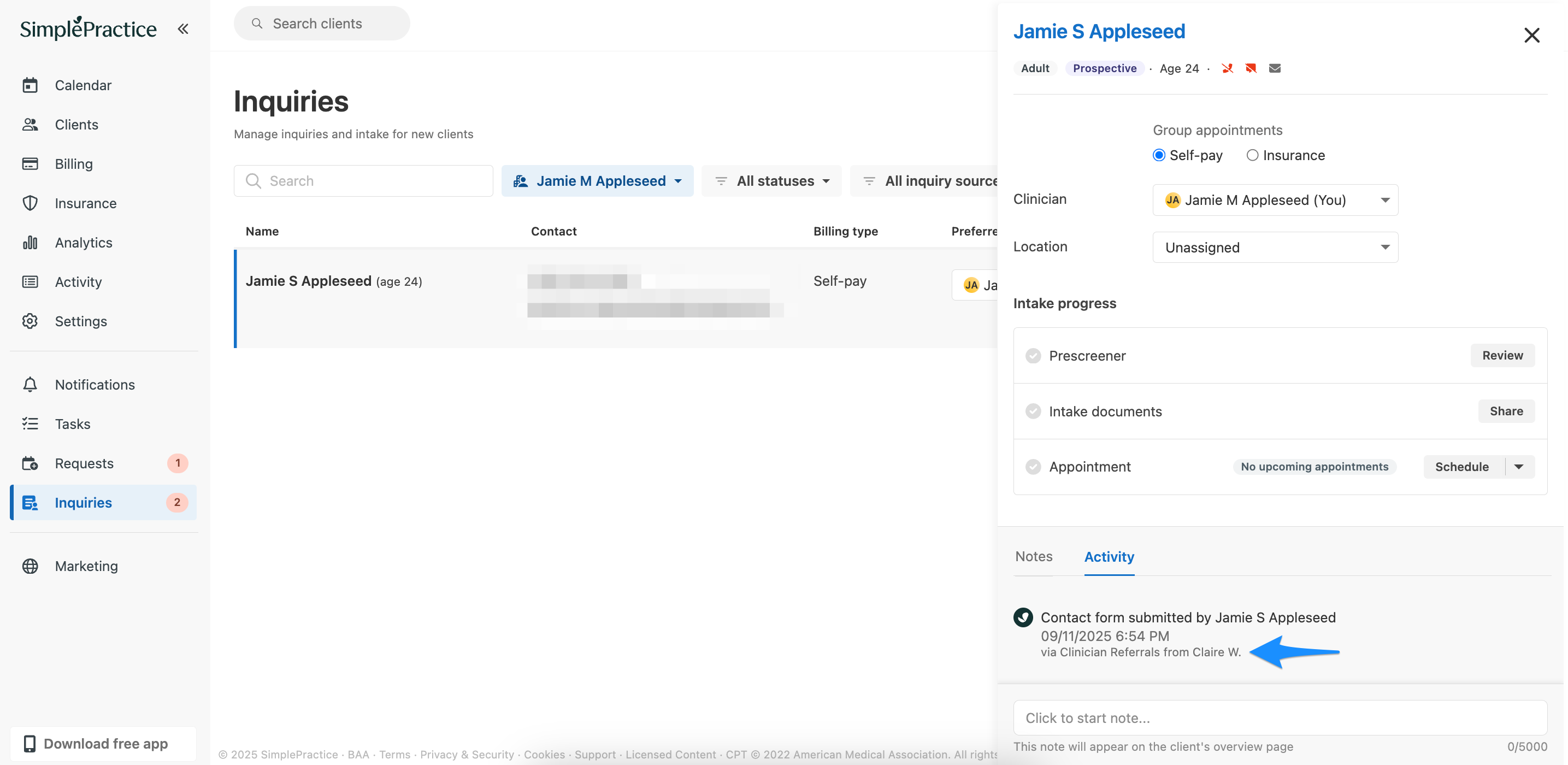Open the Privacy & Security footer link
This screenshot has height=765, width=1568.
tap(467, 754)
